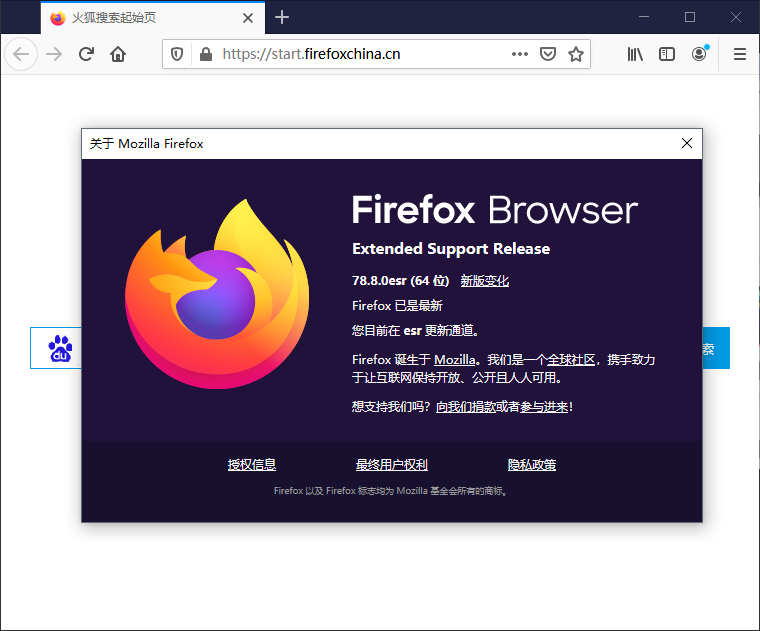The height and width of the screenshot is (631, 760).
Task: Open a new tab with plus button
Action: pos(282,17)
